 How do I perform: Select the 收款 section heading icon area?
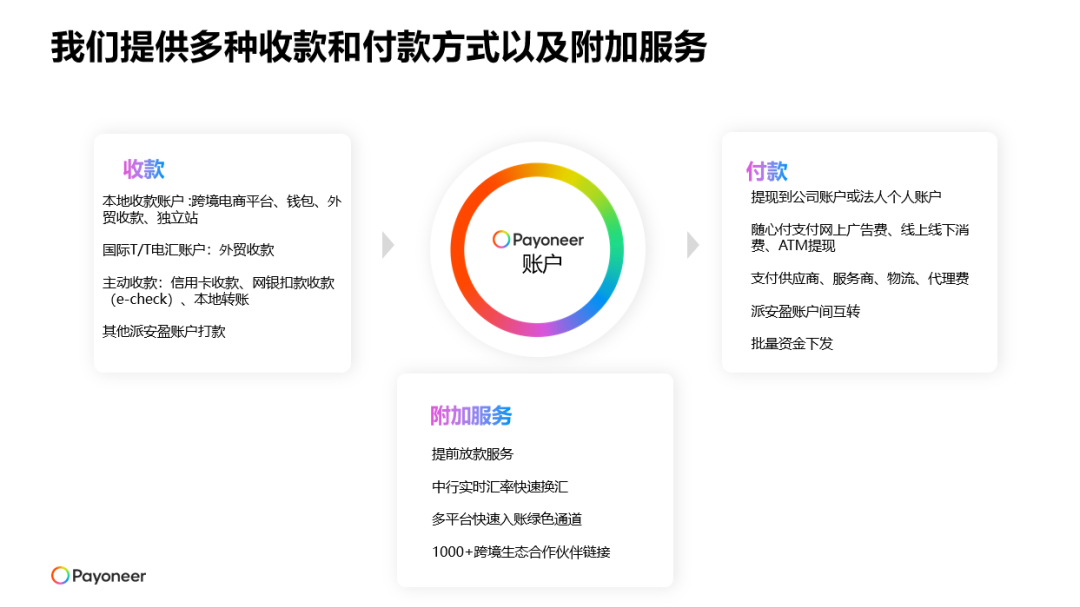(145, 169)
